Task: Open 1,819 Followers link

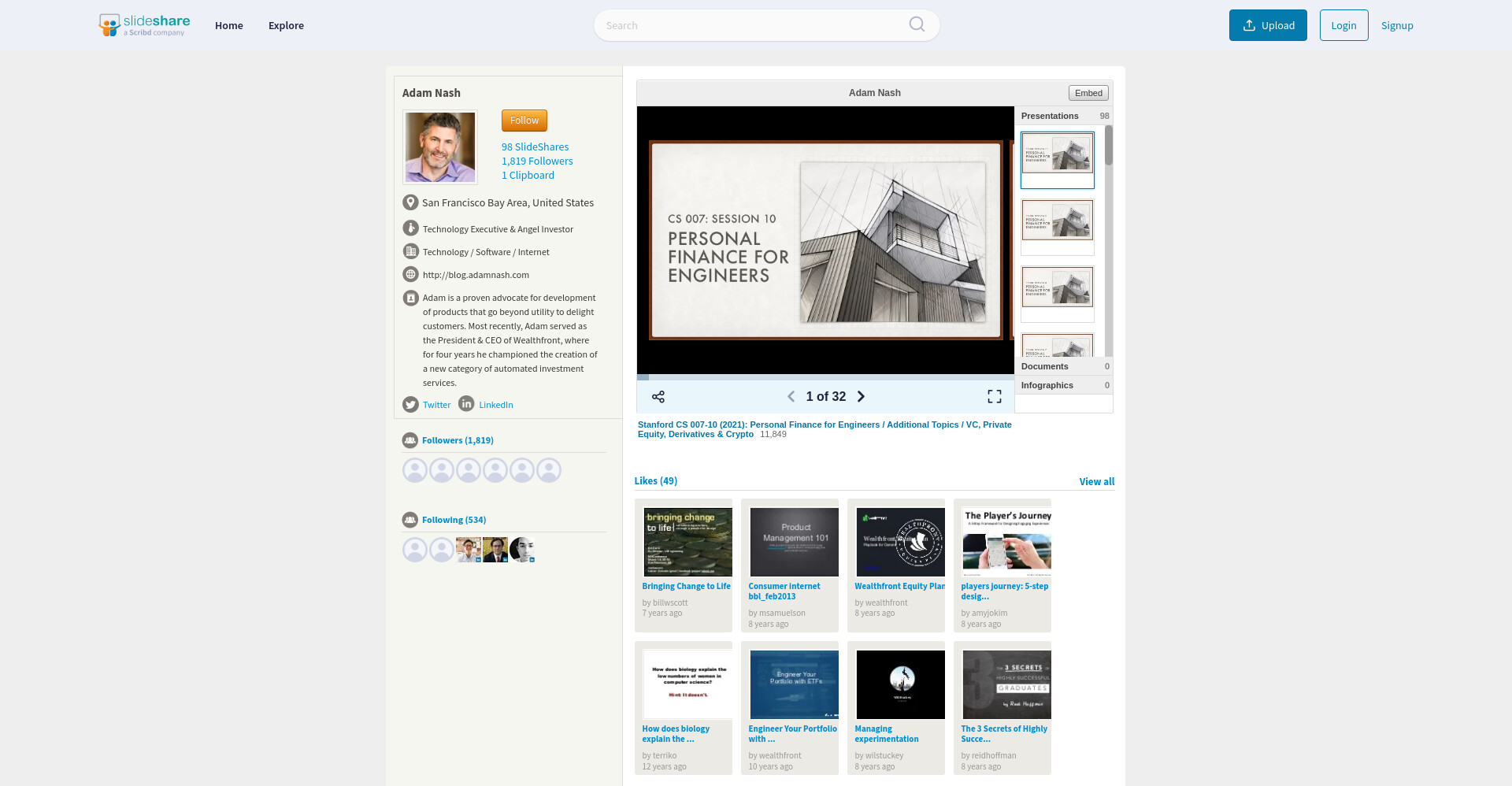Action: coord(537,161)
